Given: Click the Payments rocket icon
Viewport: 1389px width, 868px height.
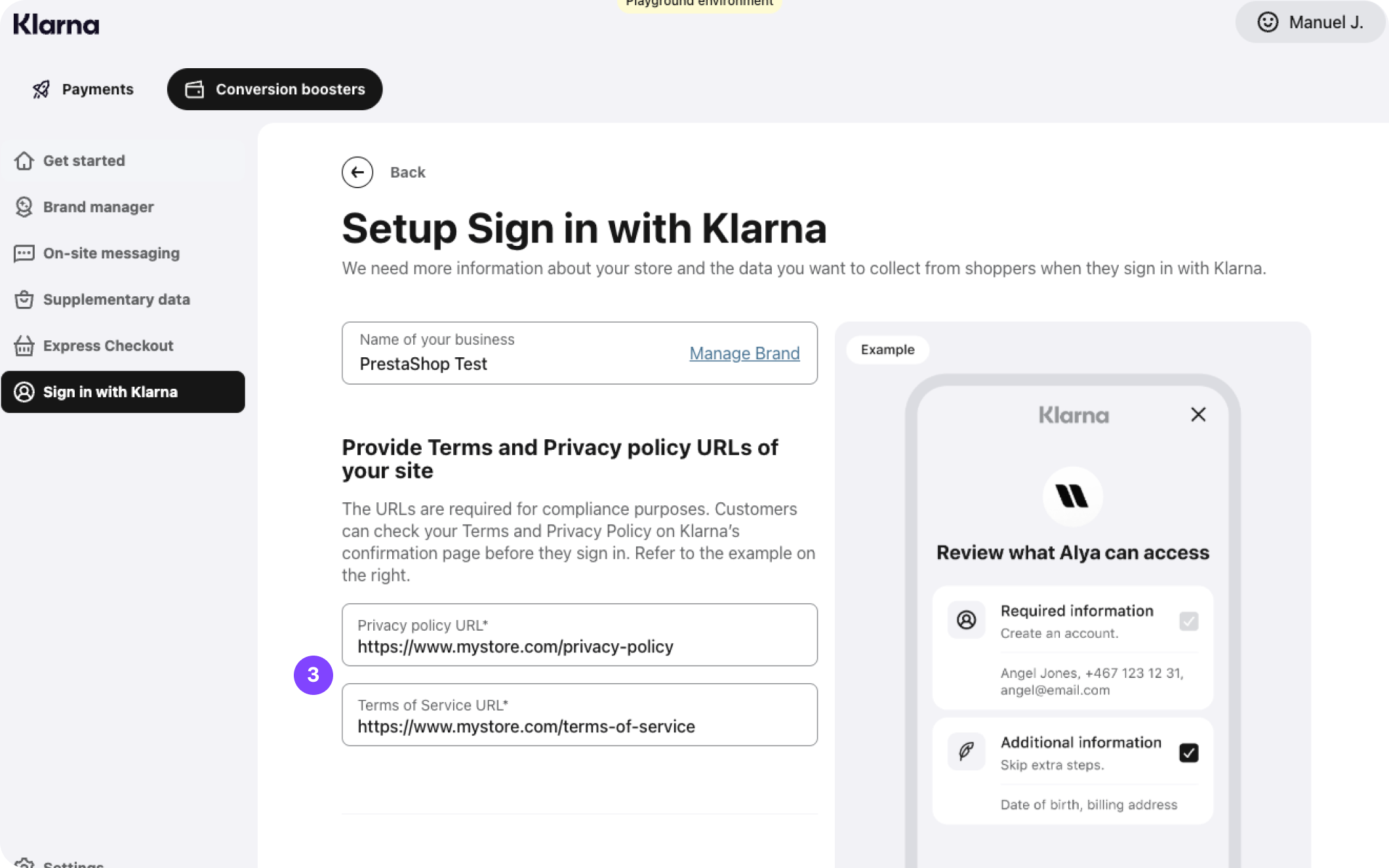Looking at the screenshot, I should click(41, 89).
